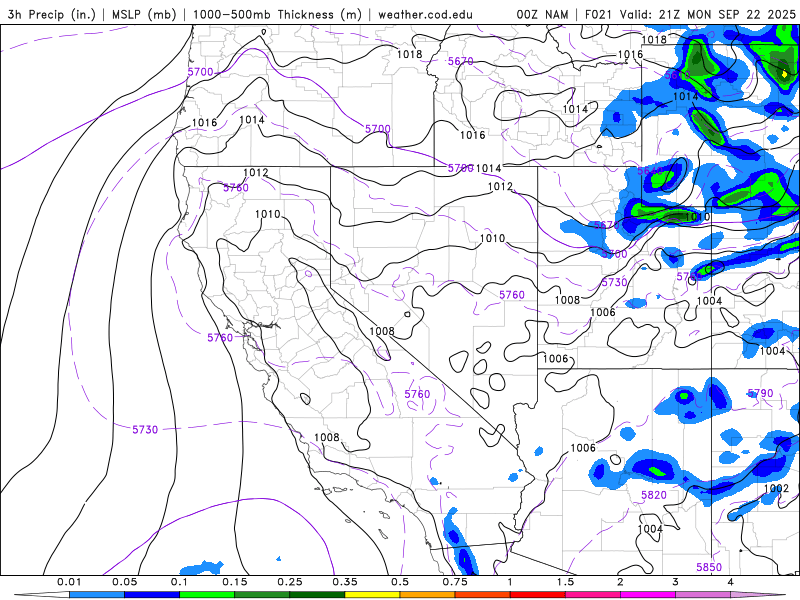Click the violet 3 inch legend swatch

point(703,595)
